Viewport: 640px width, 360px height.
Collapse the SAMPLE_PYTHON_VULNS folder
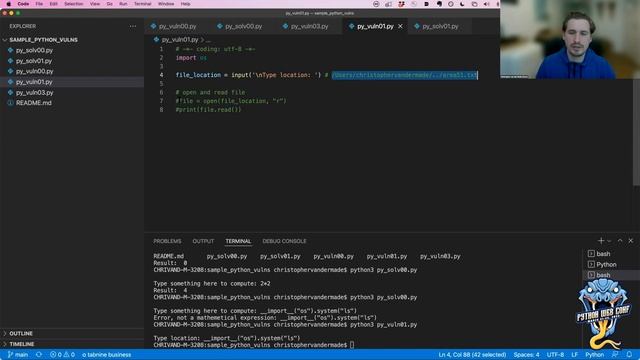click(x=43, y=40)
